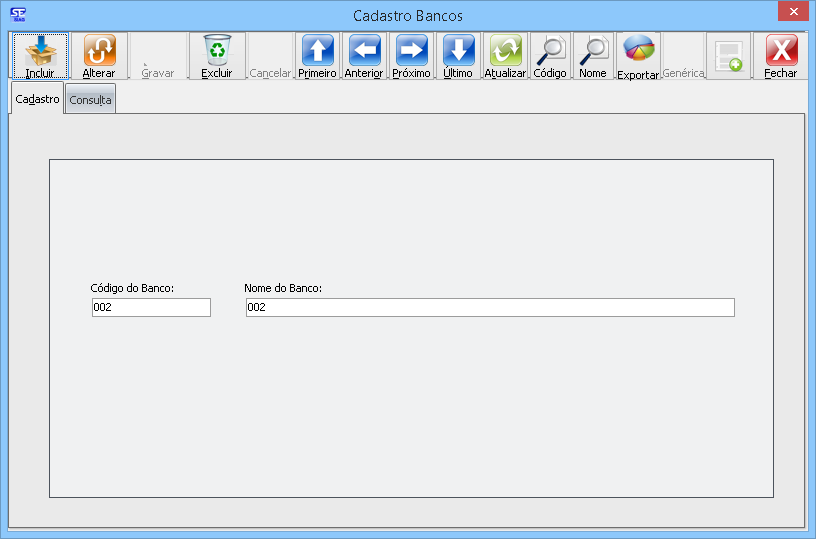Click the Código do Banco field

[x=150, y=308]
